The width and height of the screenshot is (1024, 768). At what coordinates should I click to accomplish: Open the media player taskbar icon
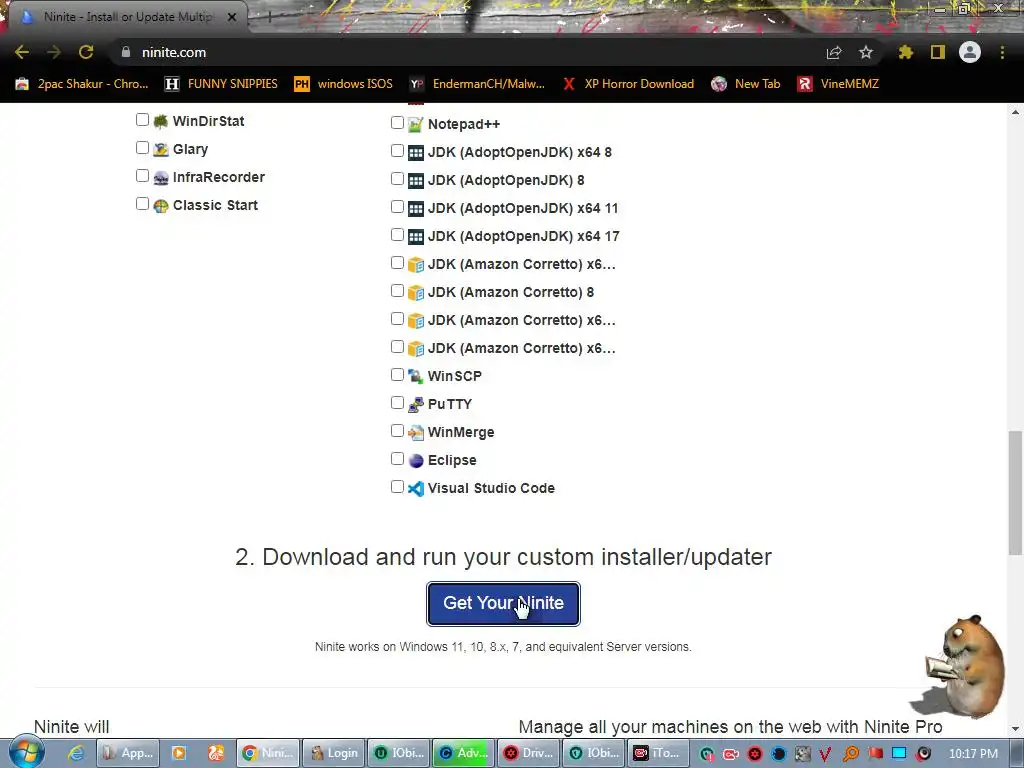coord(178,753)
